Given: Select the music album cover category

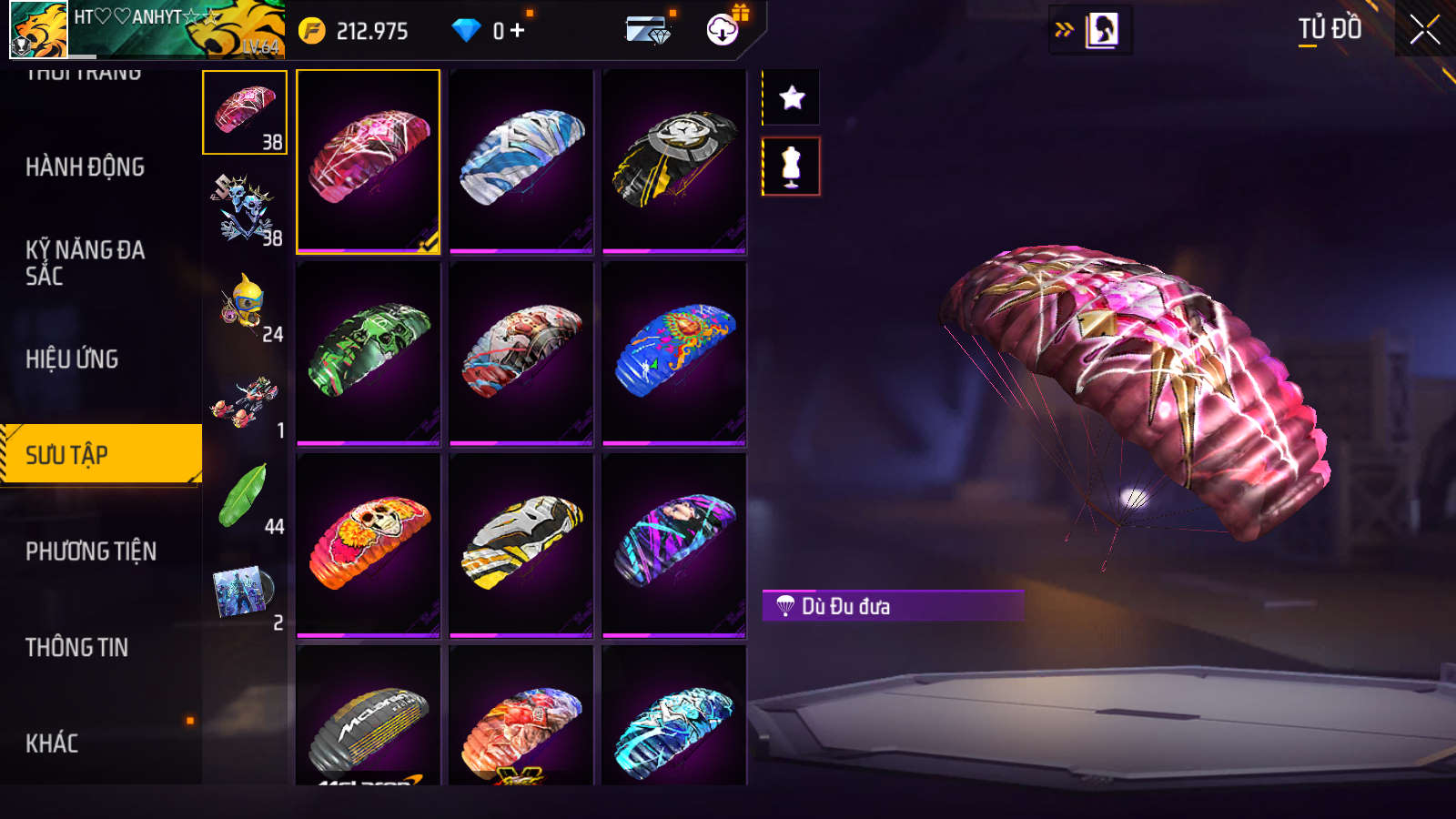Looking at the screenshot, I should tap(245, 593).
